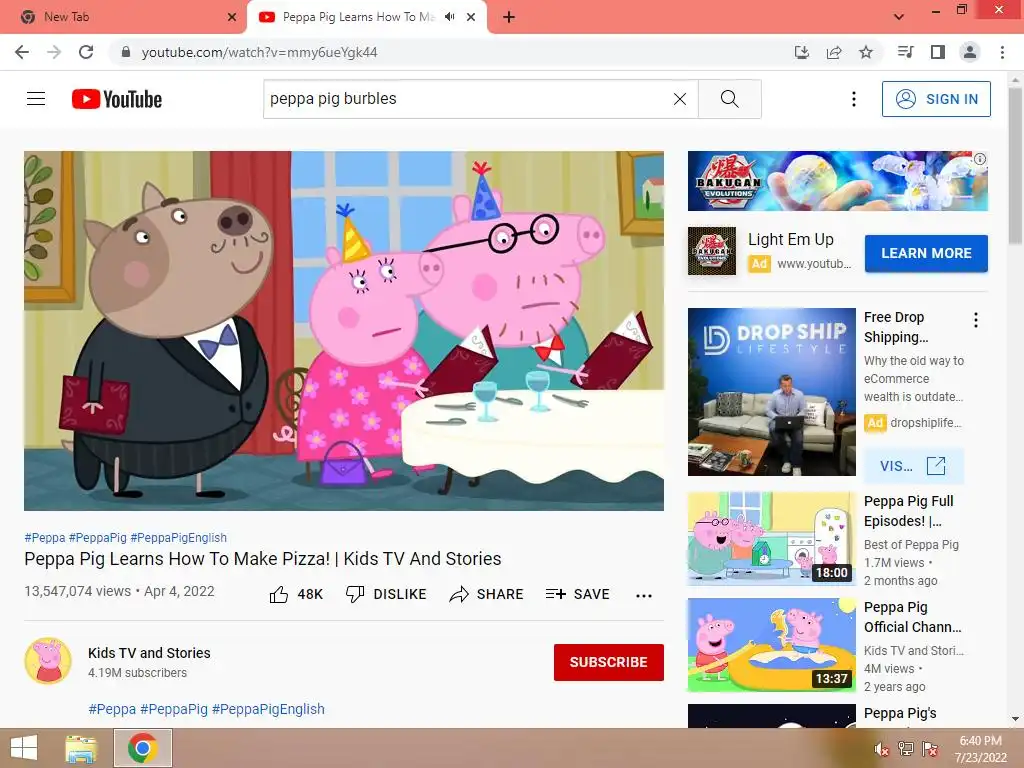This screenshot has width=1024, height=768.
Task: Go to the YouTube home logo
Action: click(117, 99)
